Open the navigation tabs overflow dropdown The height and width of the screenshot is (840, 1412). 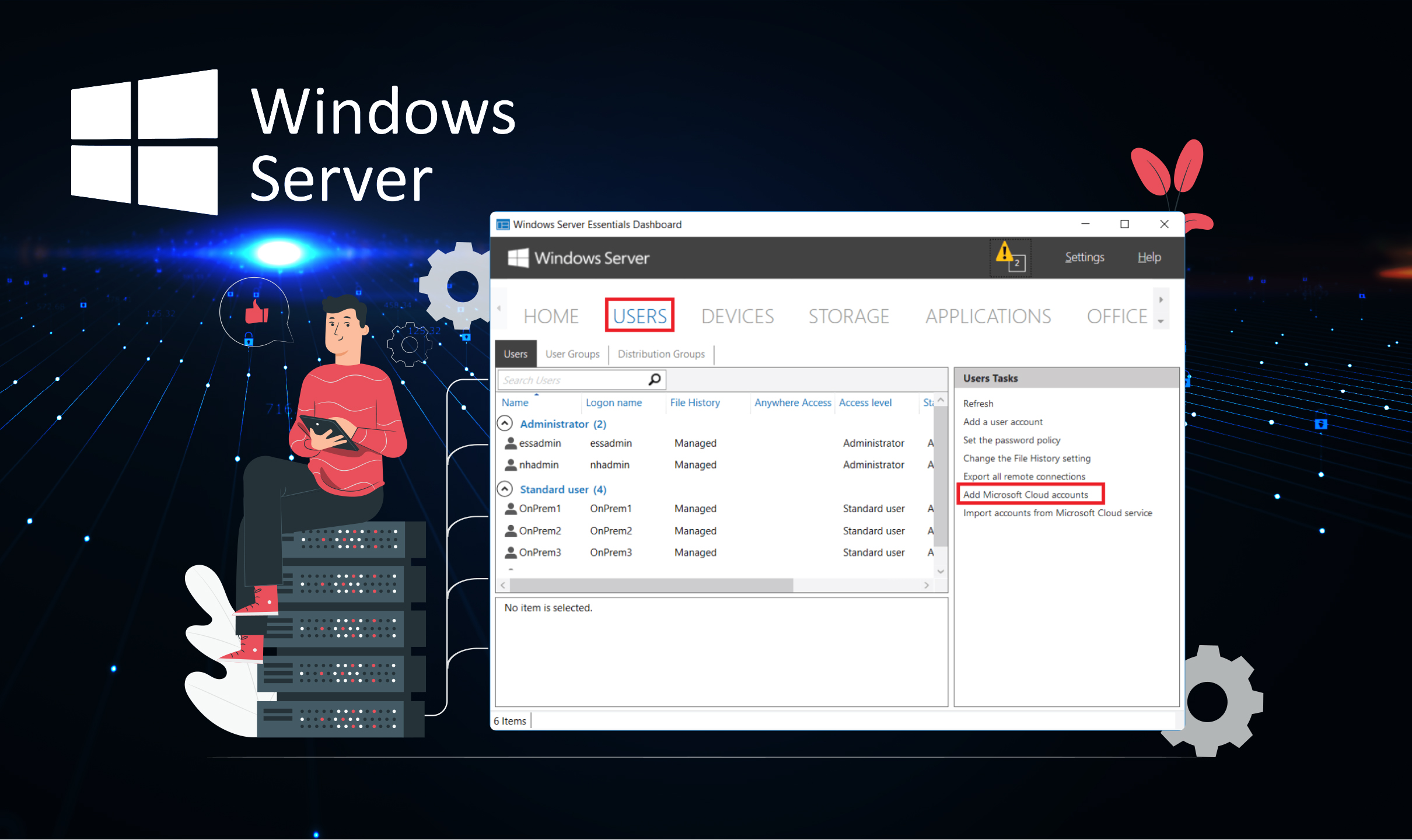[x=1161, y=321]
